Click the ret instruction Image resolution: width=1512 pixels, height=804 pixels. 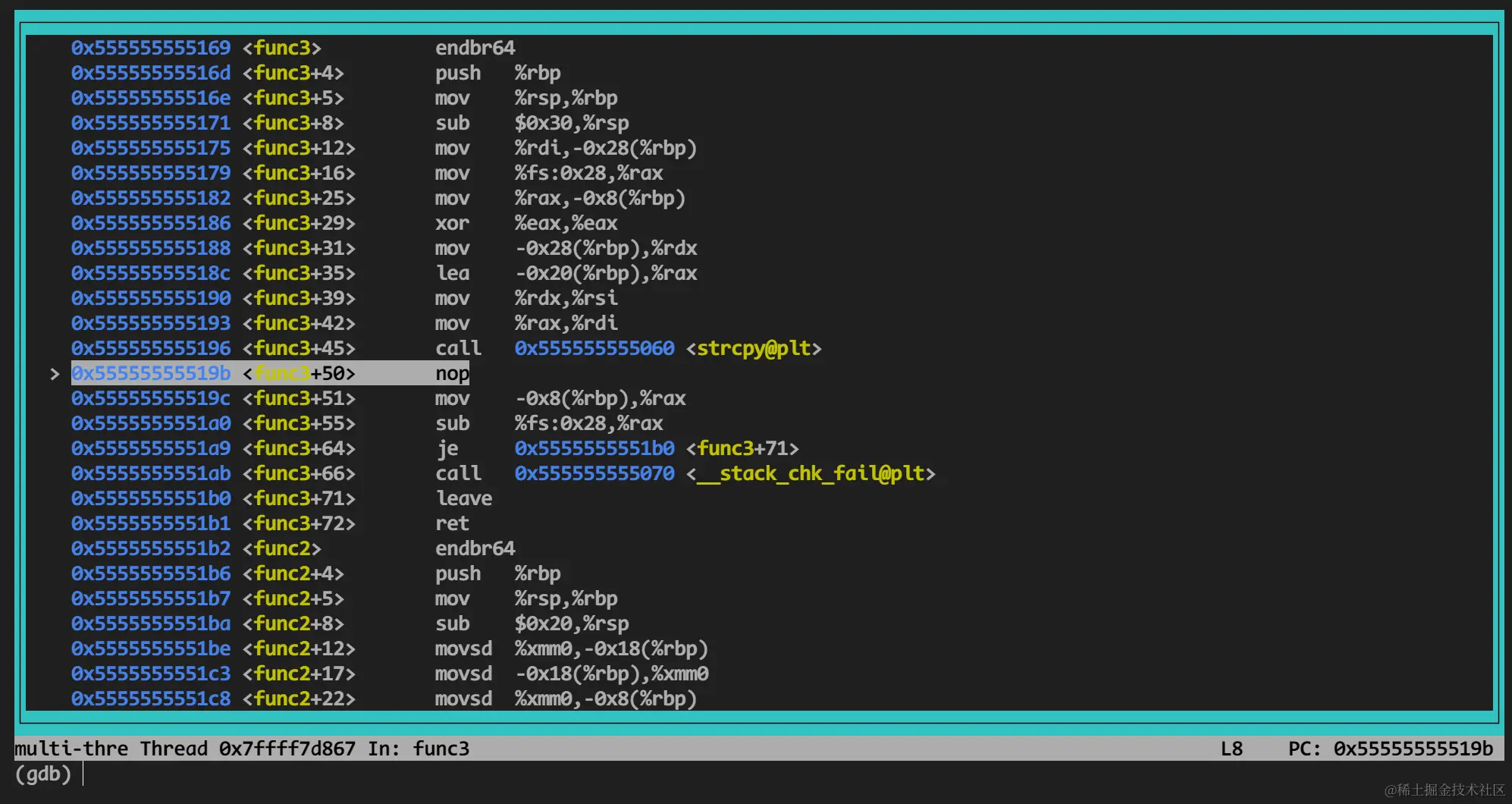pos(452,523)
